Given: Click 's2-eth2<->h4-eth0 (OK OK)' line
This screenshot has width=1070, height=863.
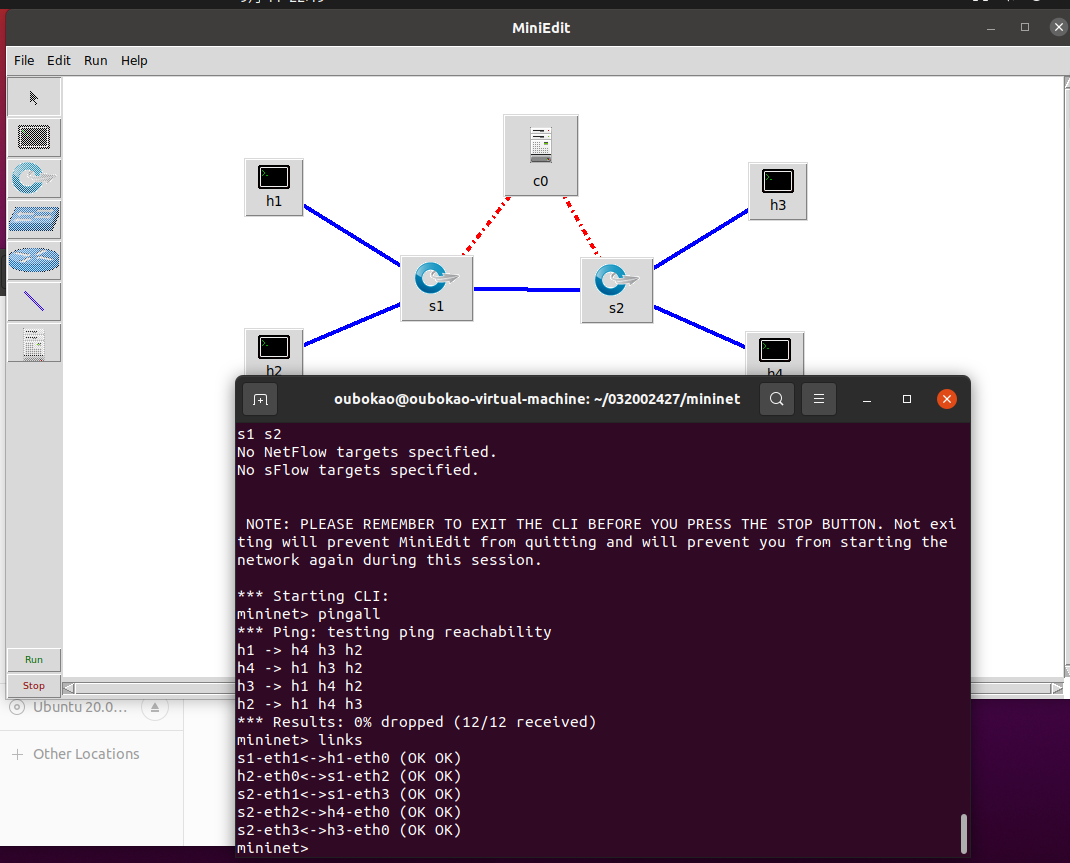Looking at the screenshot, I should point(349,812).
